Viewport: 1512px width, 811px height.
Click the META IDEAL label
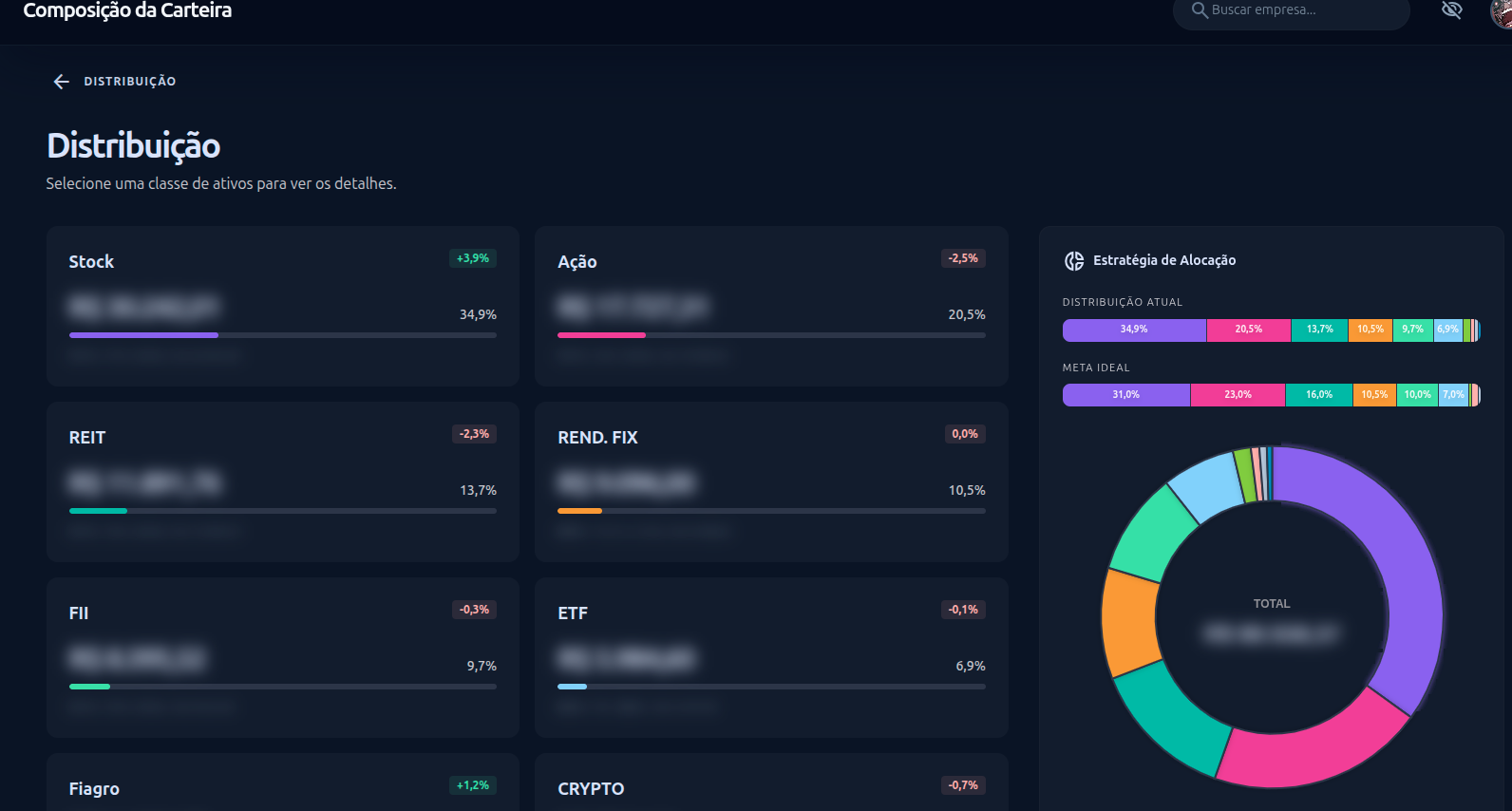[x=1096, y=368]
